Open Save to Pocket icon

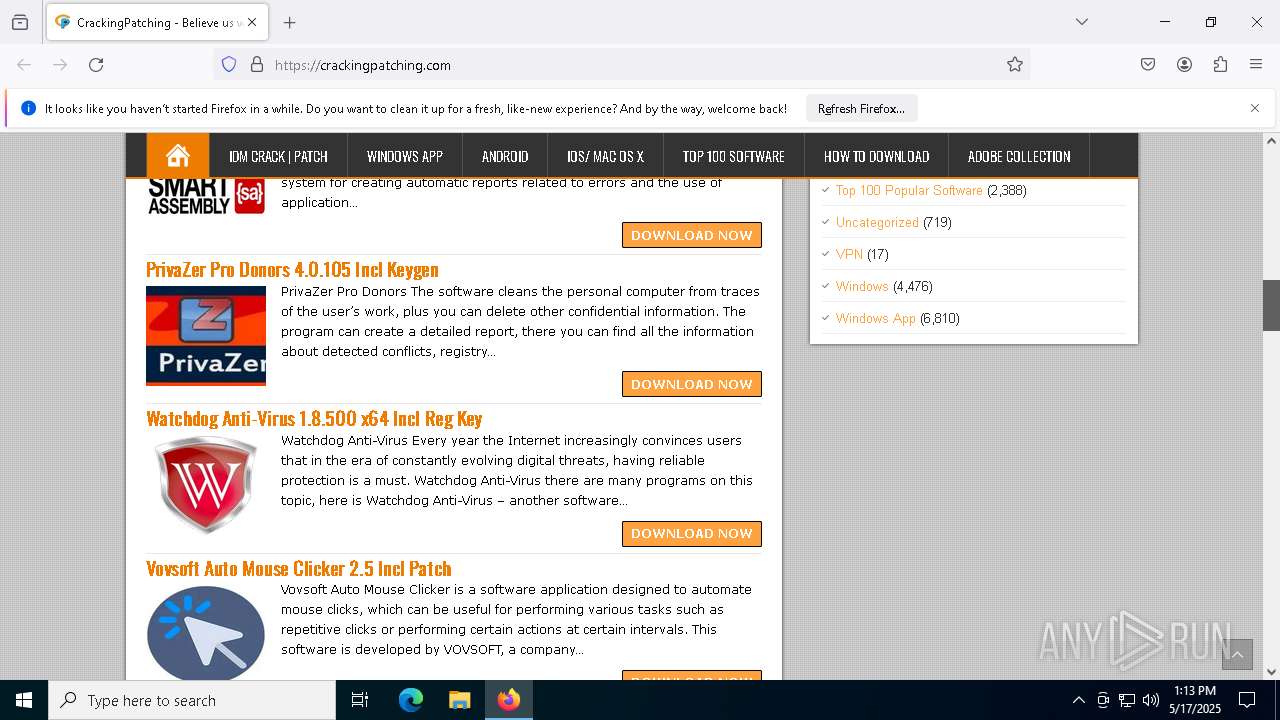1148,65
